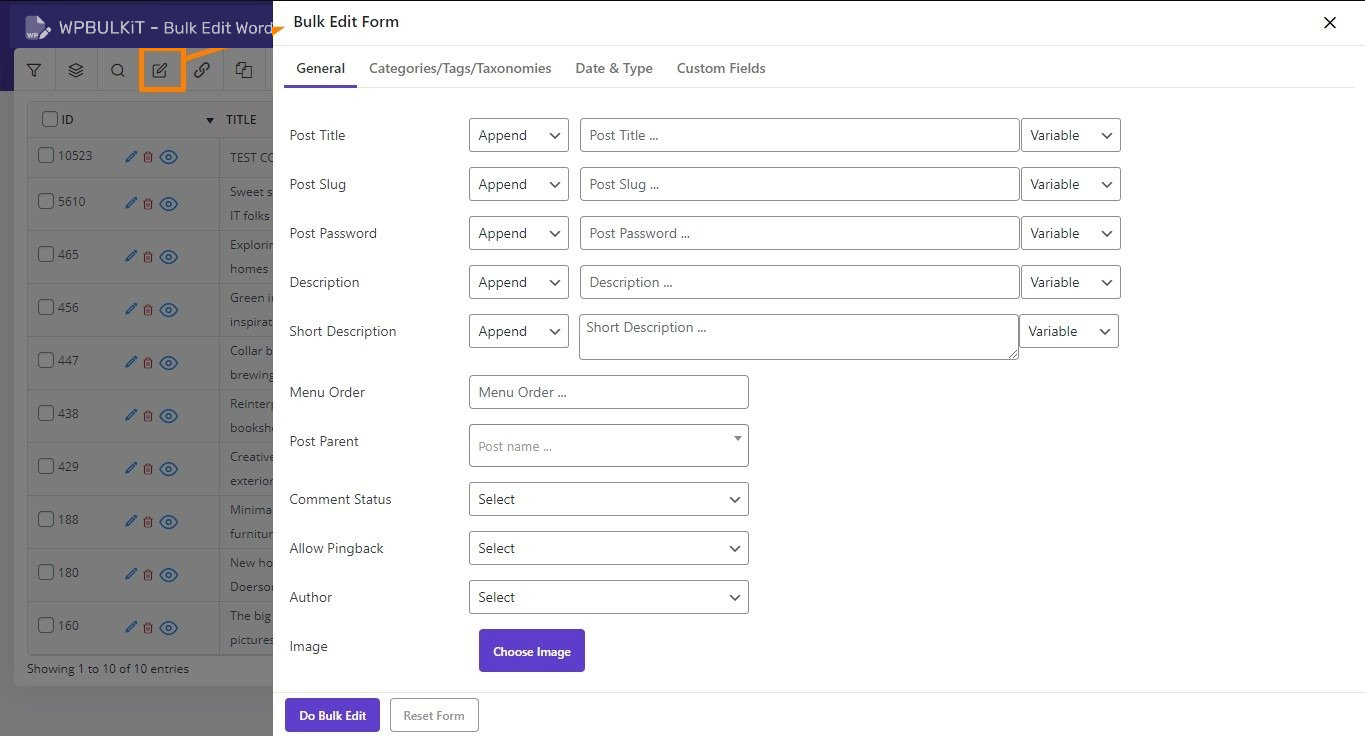Check the select-all checkbox beside ID
This screenshot has height=736, width=1365.
click(50, 119)
